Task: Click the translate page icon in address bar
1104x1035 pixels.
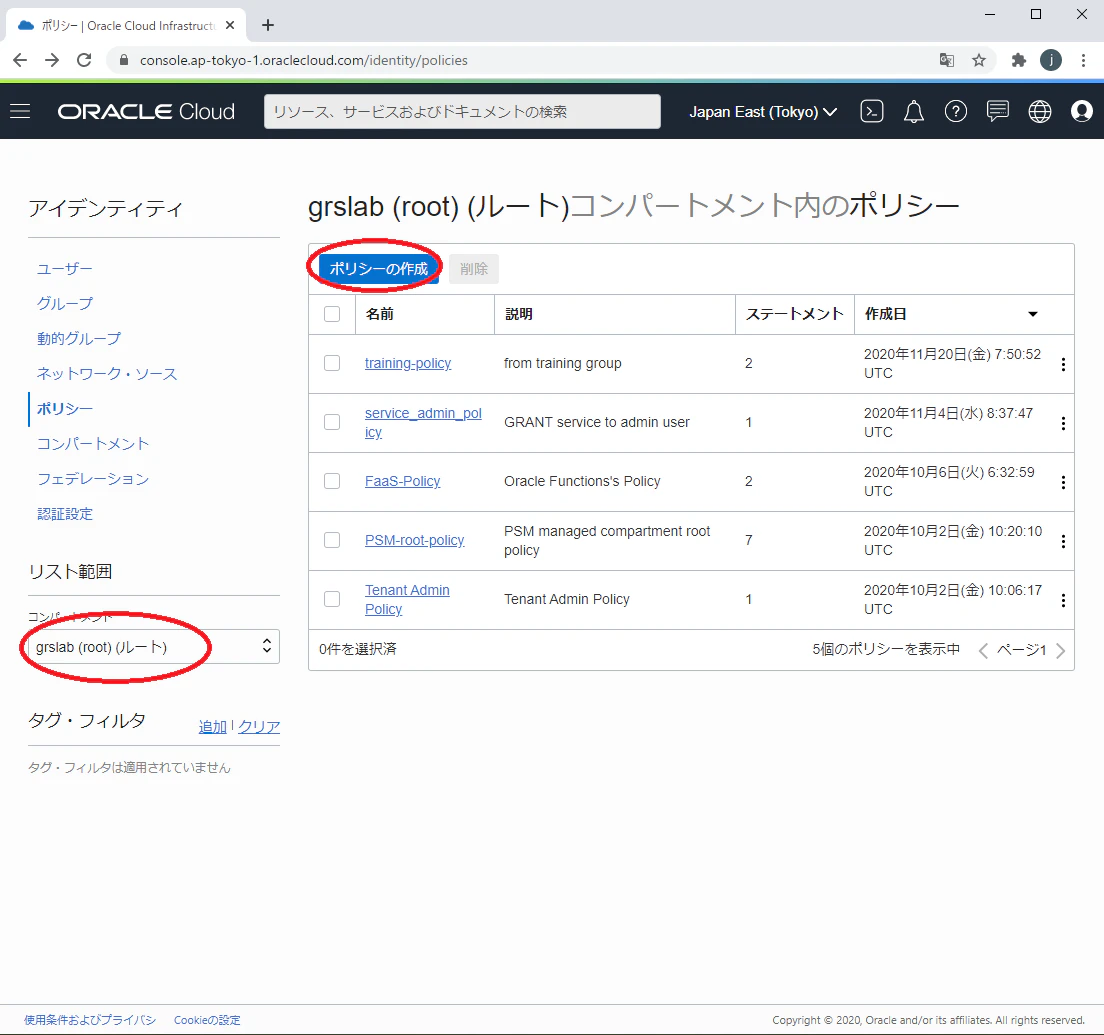Action: click(x=947, y=61)
